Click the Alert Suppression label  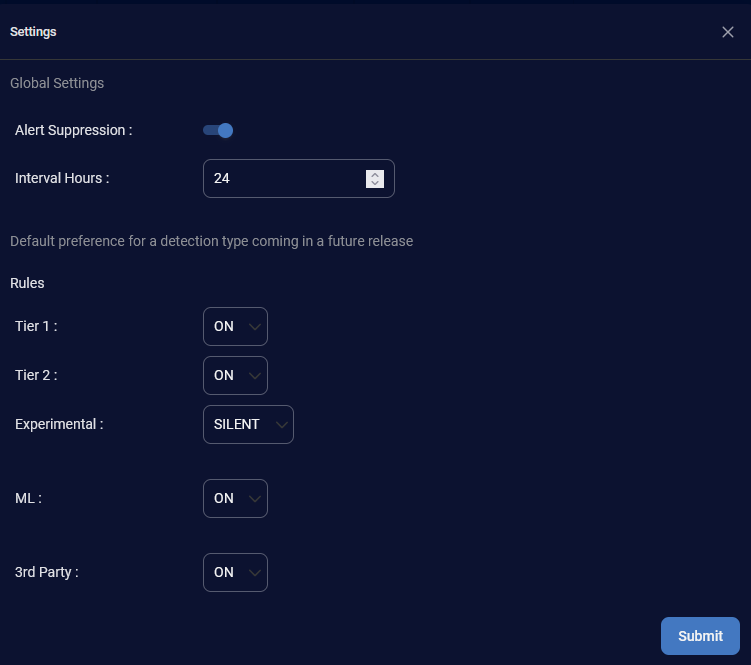(x=73, y=130)
